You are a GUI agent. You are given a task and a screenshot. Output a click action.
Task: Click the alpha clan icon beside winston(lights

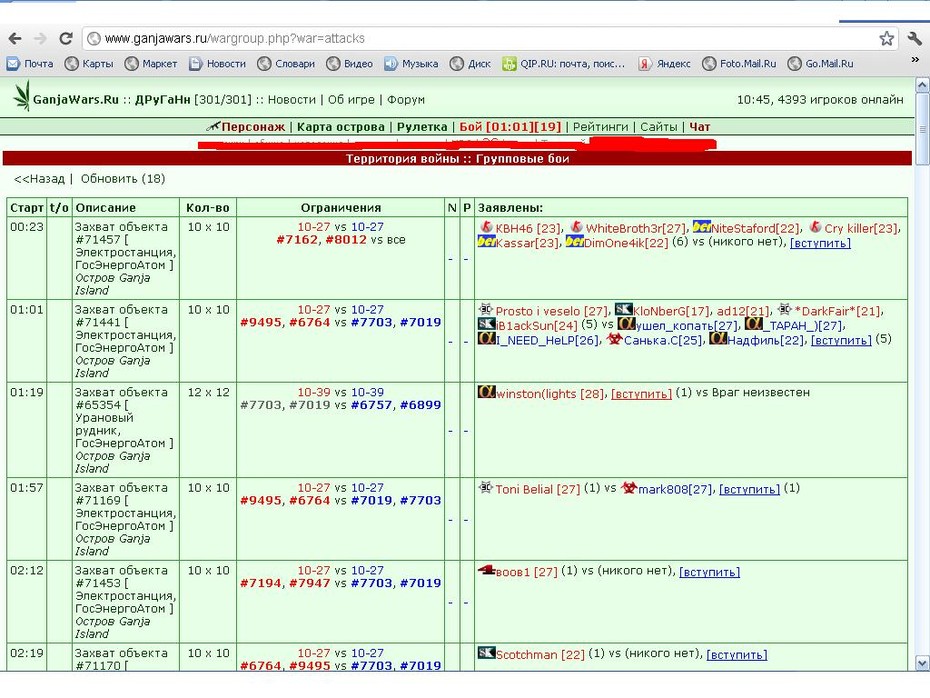(x=486, y=392)
